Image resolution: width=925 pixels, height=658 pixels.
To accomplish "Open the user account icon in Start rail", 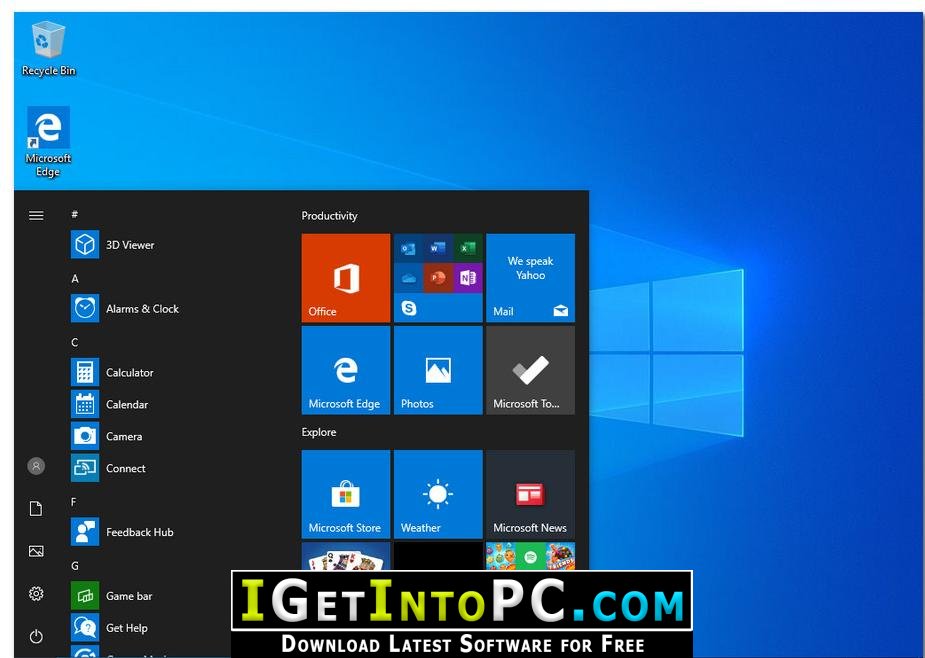I will (36, 466).
